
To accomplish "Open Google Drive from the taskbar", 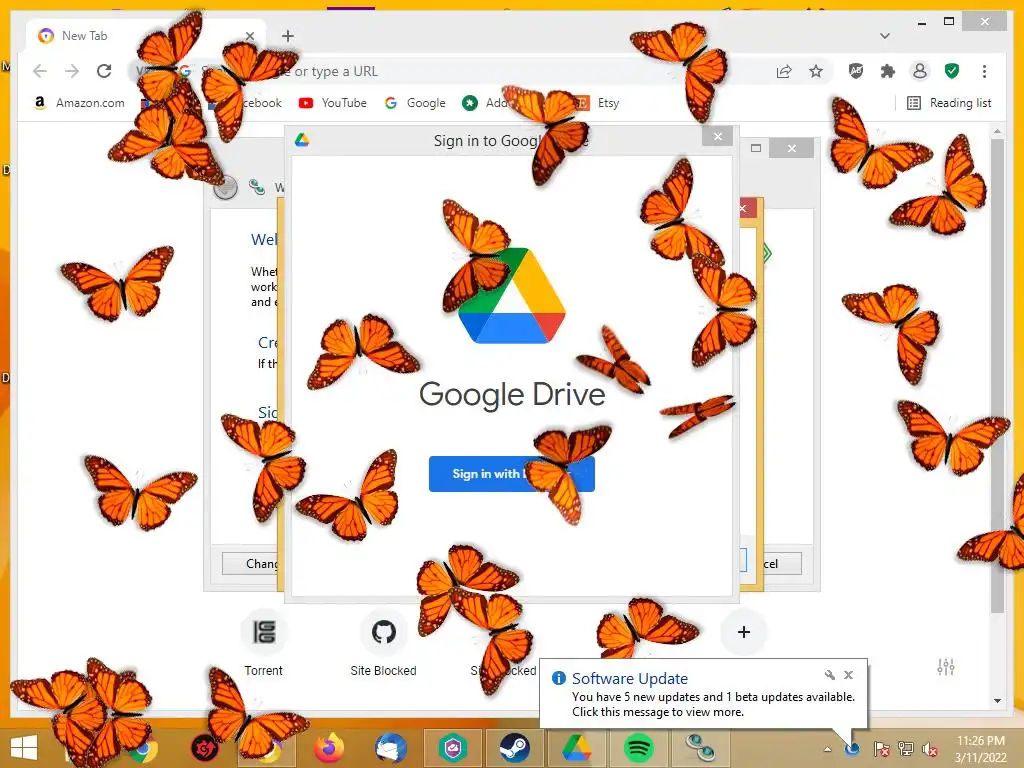I will pos(577,748).
